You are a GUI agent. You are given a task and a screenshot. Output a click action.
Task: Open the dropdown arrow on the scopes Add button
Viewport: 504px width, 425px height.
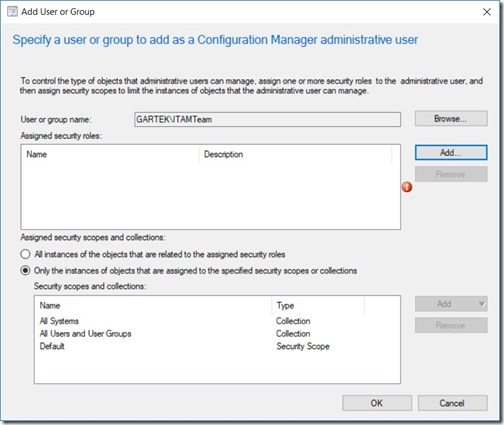[481, 303]
